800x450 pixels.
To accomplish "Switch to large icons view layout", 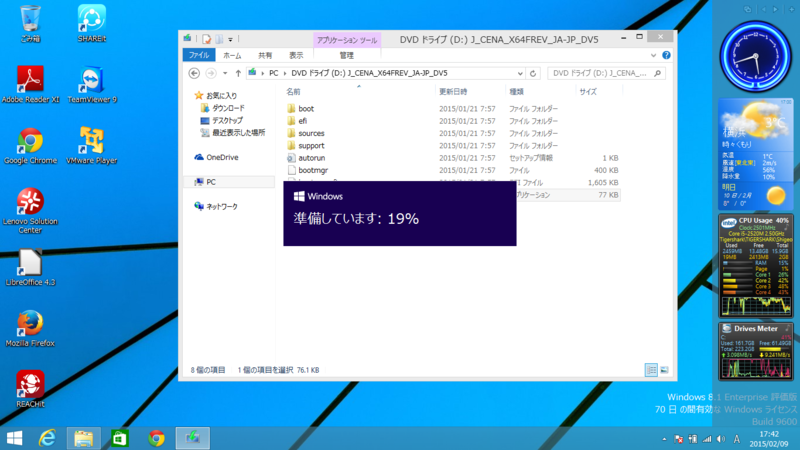I will (664, 370).
